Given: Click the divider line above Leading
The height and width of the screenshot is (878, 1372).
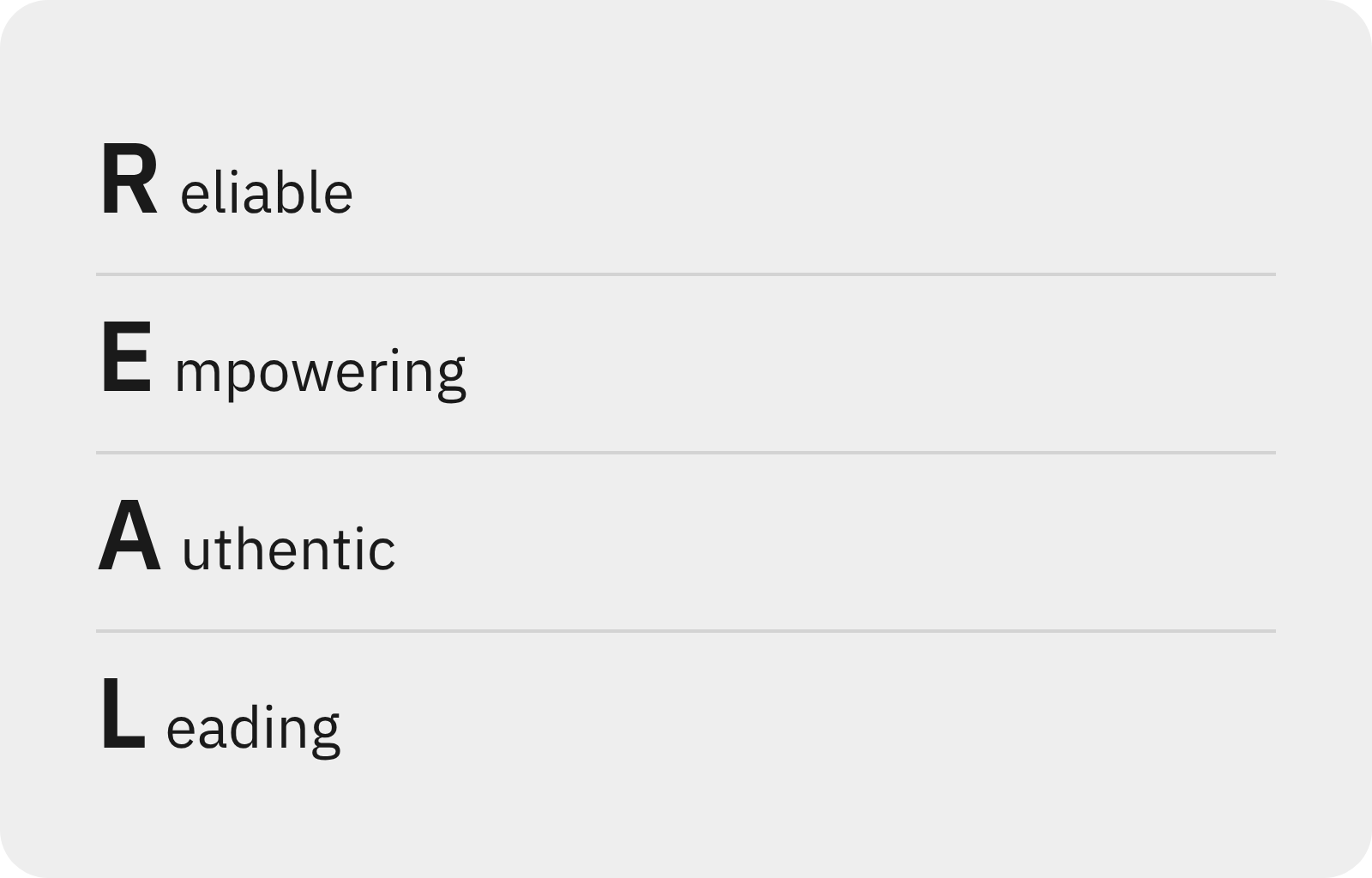Looking at the screenshot, I should [686, 631].
